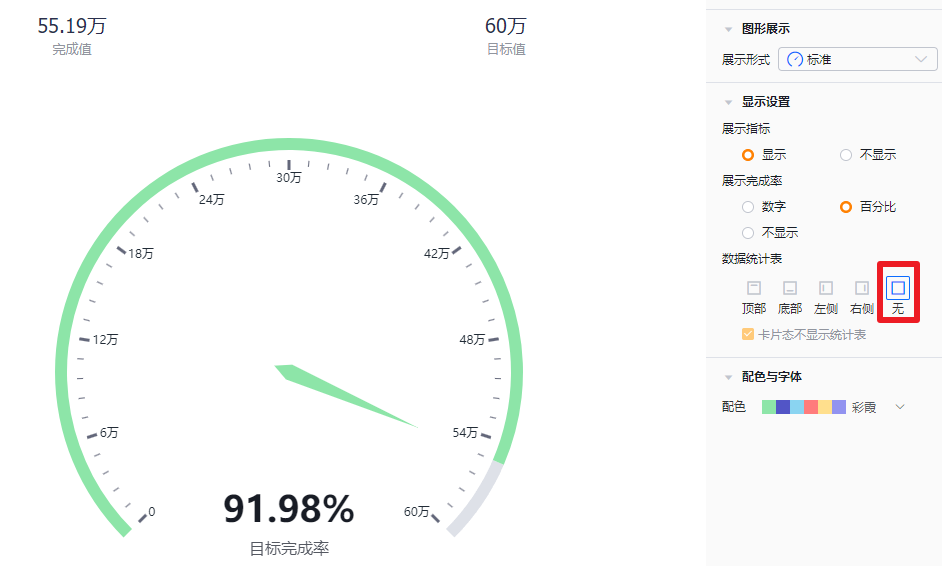This screenshot has width=942, height=566.
Task: Select the 顶部 statistics table position icon
Action: point(754,288)
